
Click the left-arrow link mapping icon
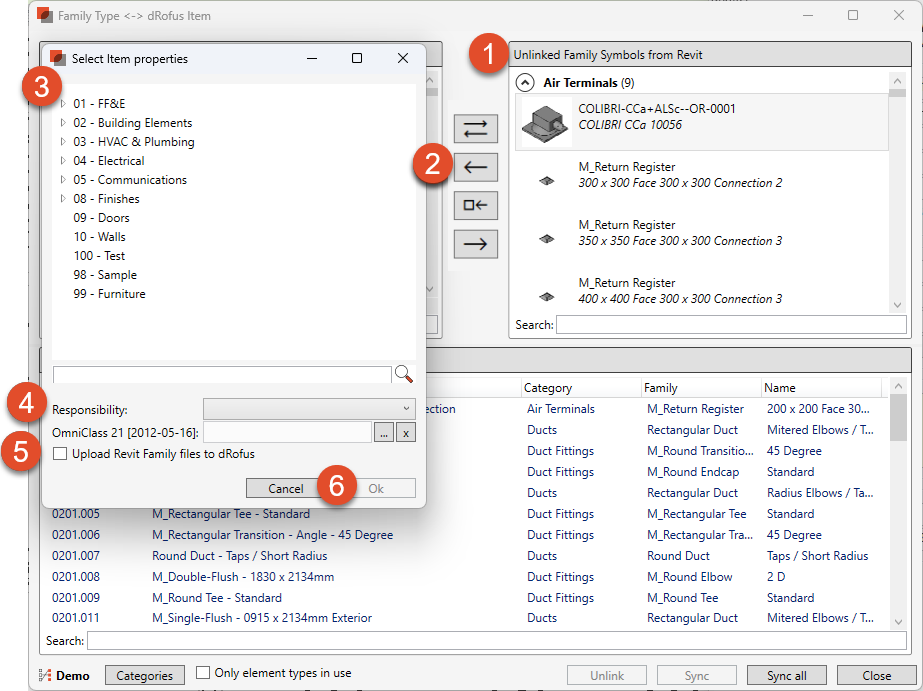click(x=475, y=167)
